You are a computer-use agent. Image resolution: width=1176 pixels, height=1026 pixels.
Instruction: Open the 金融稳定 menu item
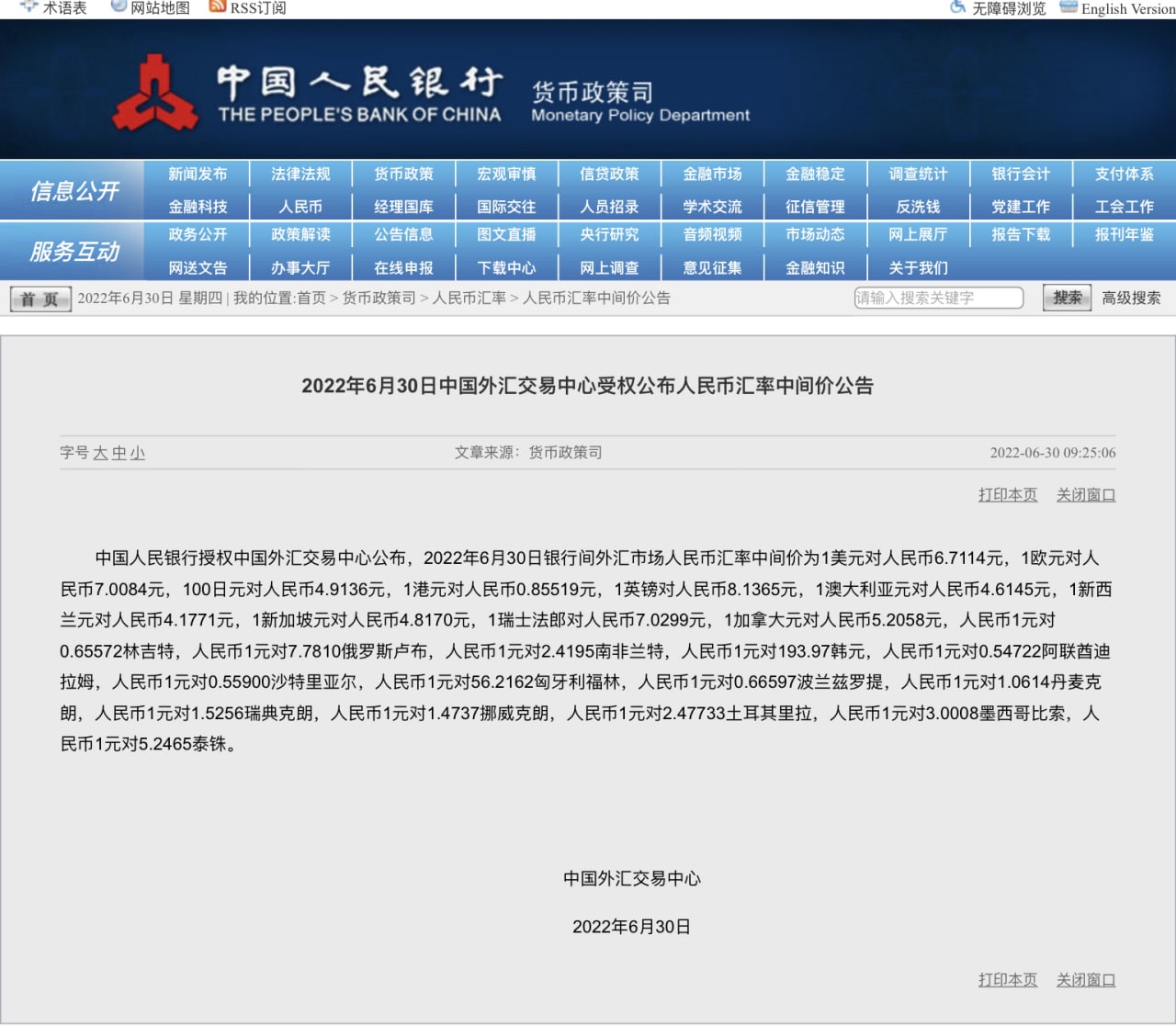tap(815, 174)
